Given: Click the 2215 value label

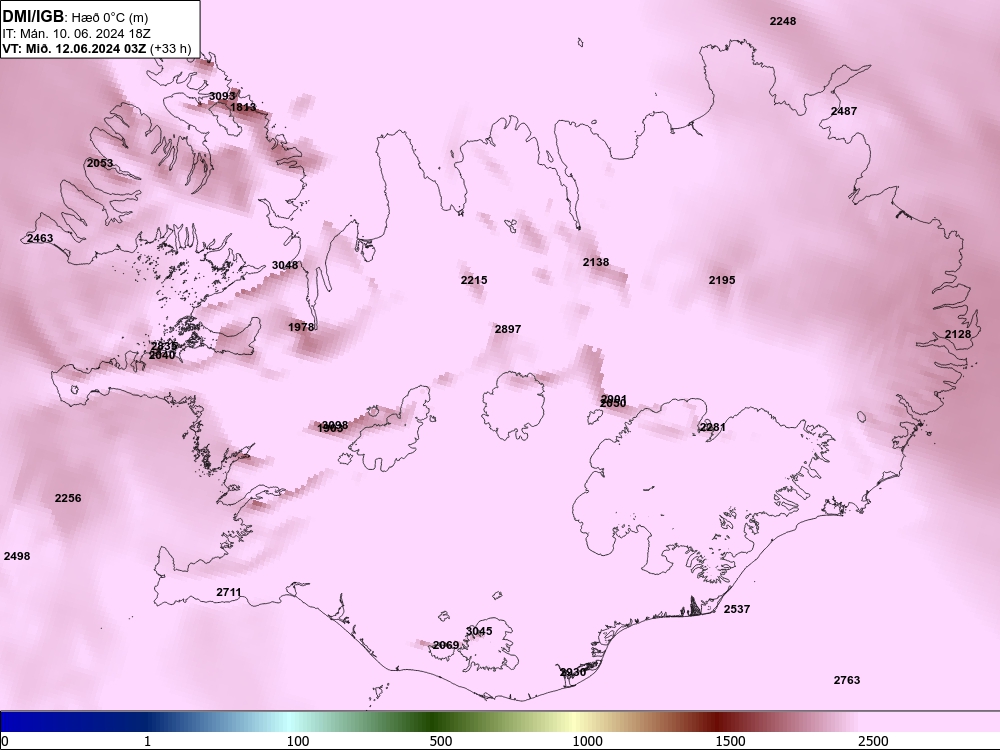Looking at the screenshot, I should click(x=474, y=280).
